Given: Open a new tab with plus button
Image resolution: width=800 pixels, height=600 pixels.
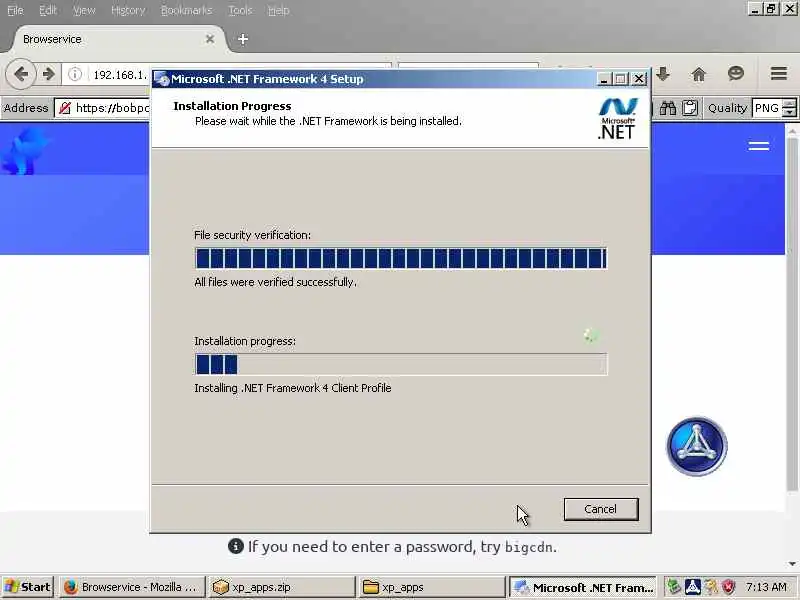Looking at the screenshot, I should tap(243, 39).
